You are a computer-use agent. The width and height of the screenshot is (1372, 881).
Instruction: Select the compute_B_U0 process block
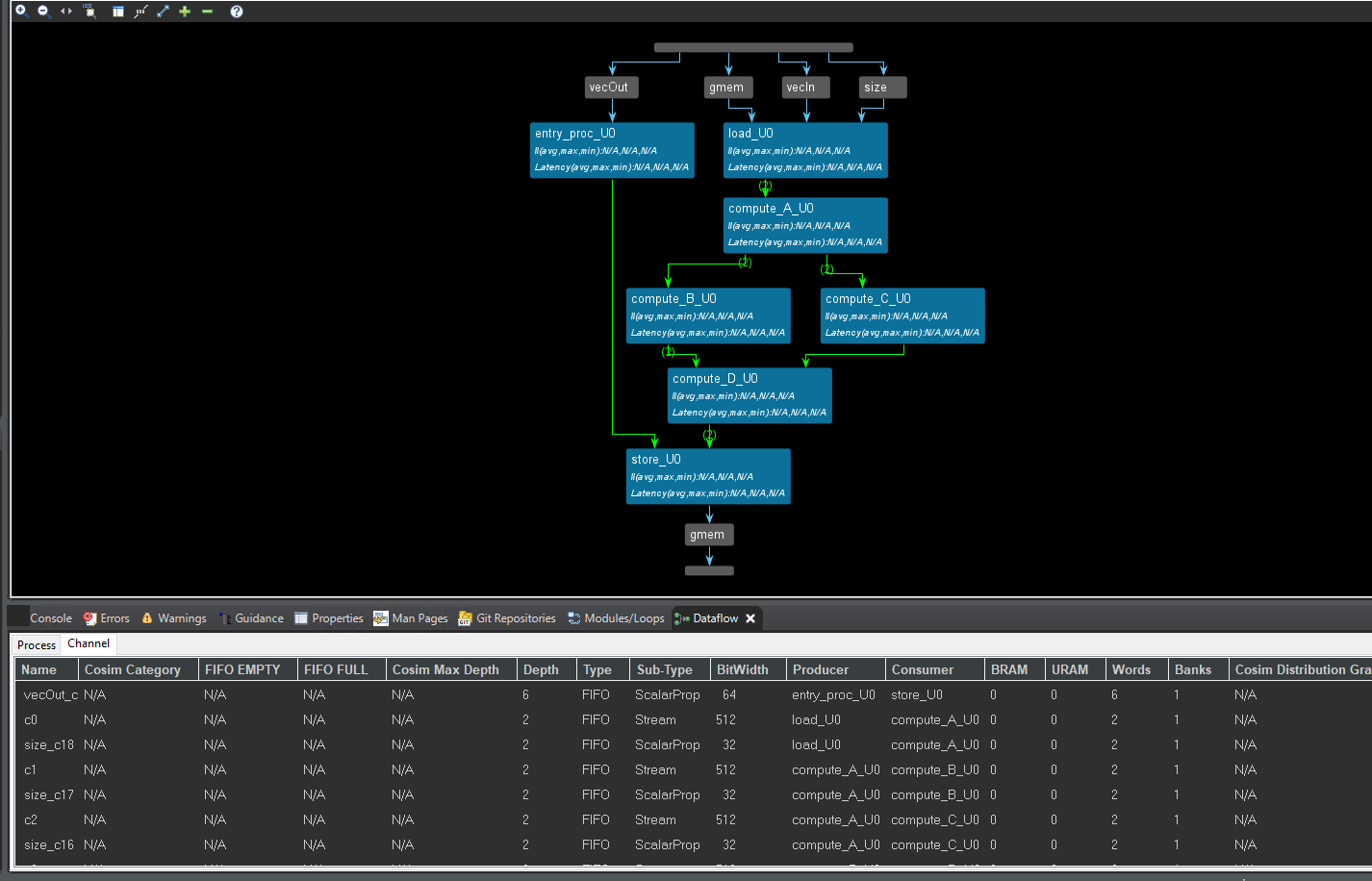(708, 315)
